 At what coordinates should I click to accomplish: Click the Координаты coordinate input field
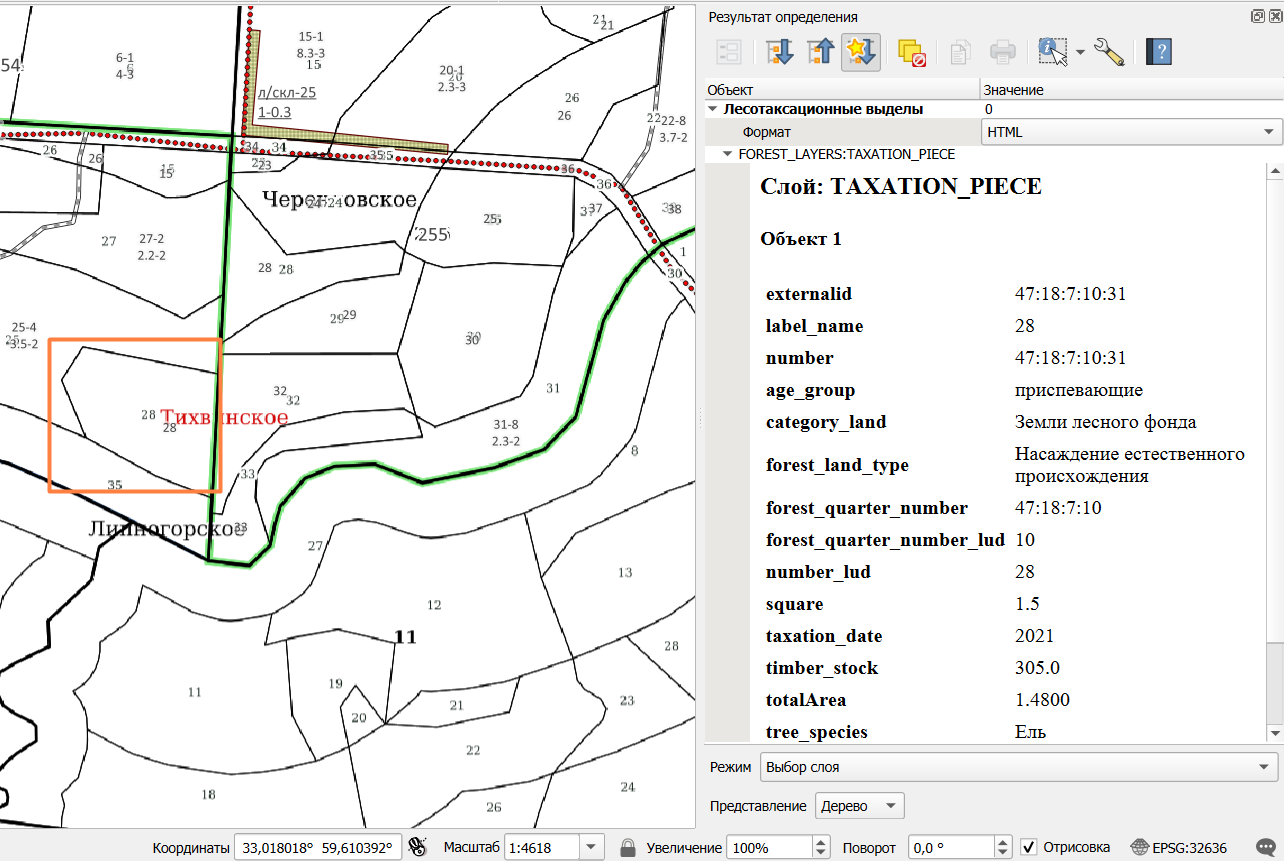coord(318,847)
